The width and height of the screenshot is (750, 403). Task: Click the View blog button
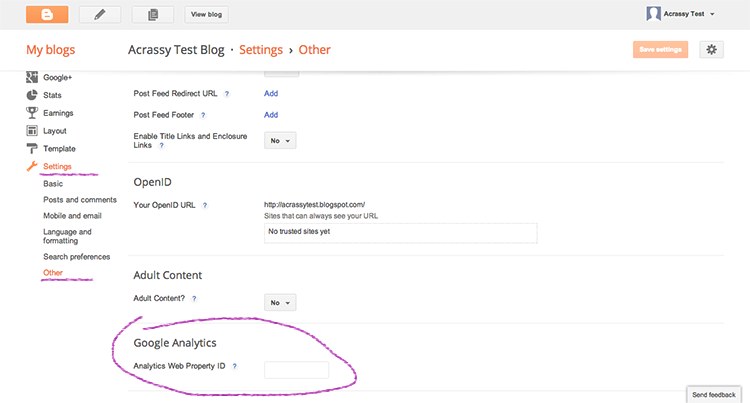(206, 14)
